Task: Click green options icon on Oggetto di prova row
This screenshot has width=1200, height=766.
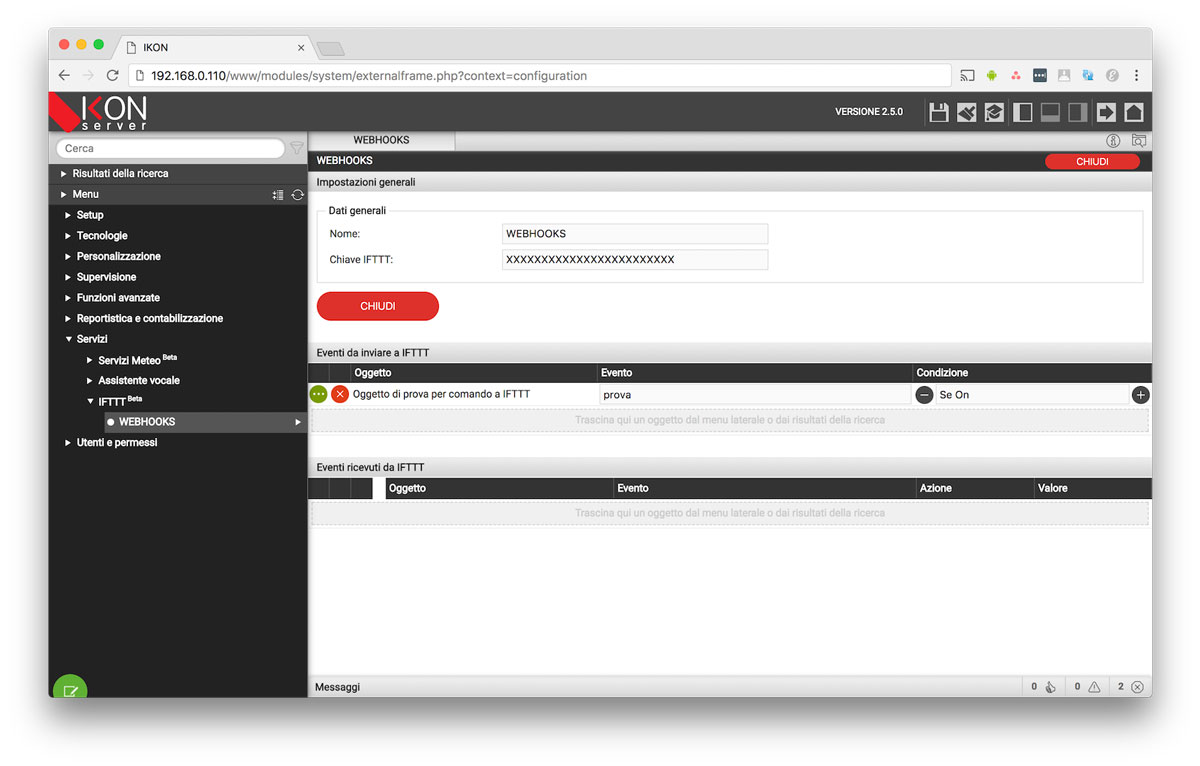Action: (x=319, y=395)
